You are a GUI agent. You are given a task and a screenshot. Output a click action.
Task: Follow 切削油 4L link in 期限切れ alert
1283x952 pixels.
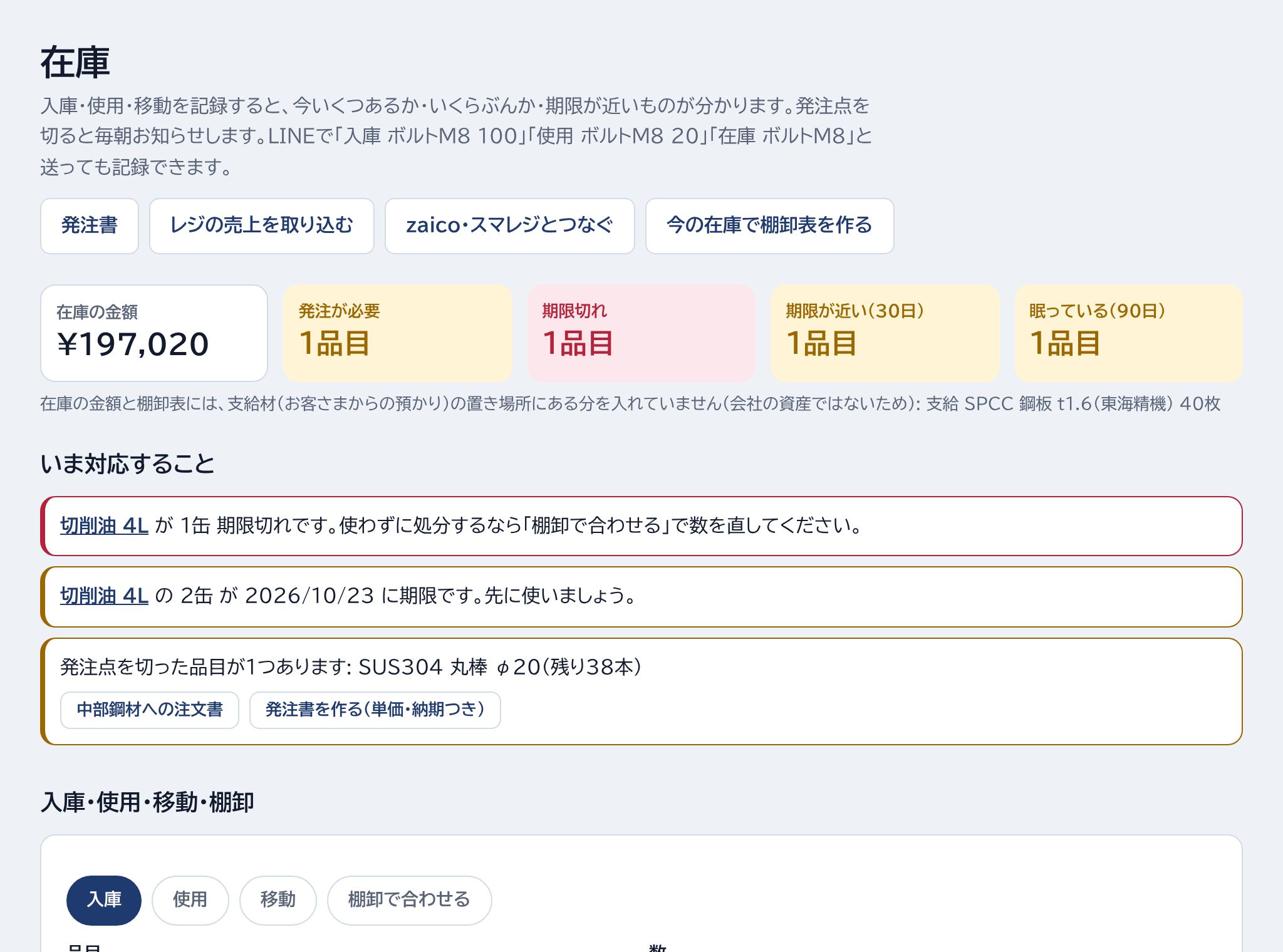point(104,525)
